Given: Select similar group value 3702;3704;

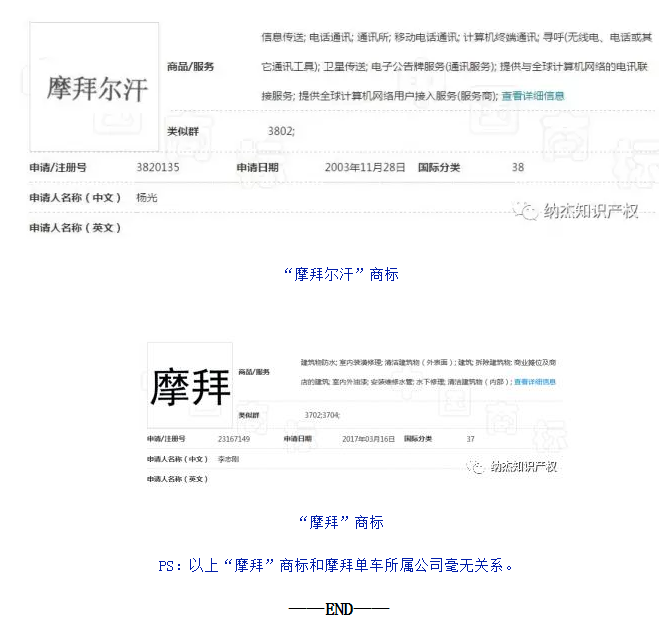Looking at the screenshot, I should [322, 415].
